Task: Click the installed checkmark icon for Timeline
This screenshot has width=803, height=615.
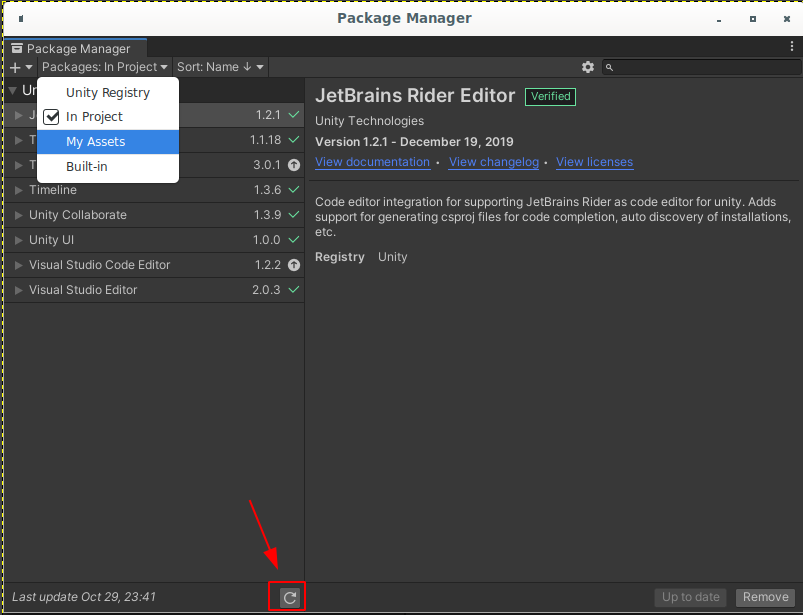Action: coord(294,190)
